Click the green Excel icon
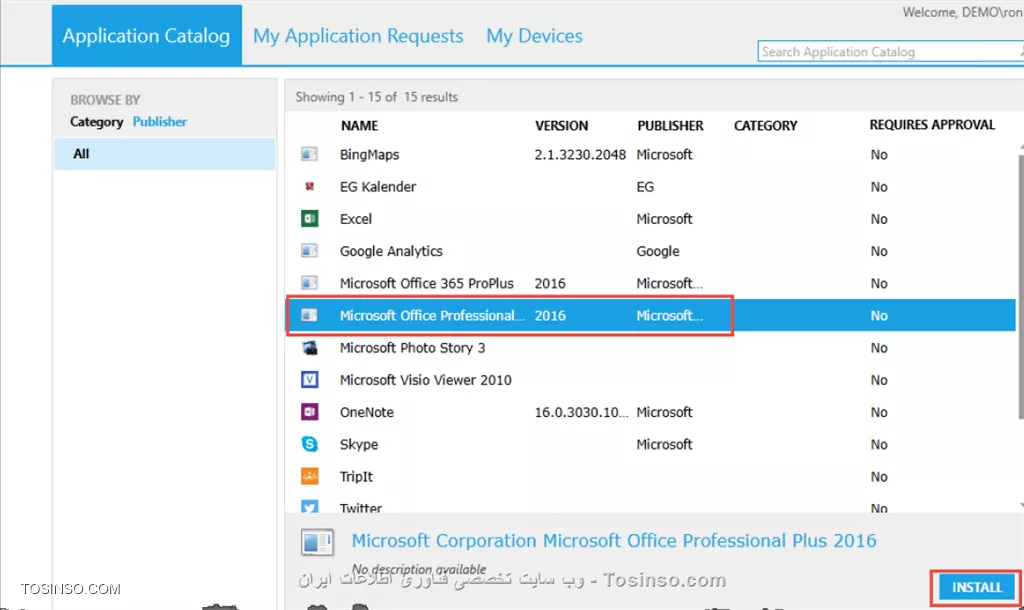Image resolution: width=1024 pixels, height=610 pixels. [309, 219]
